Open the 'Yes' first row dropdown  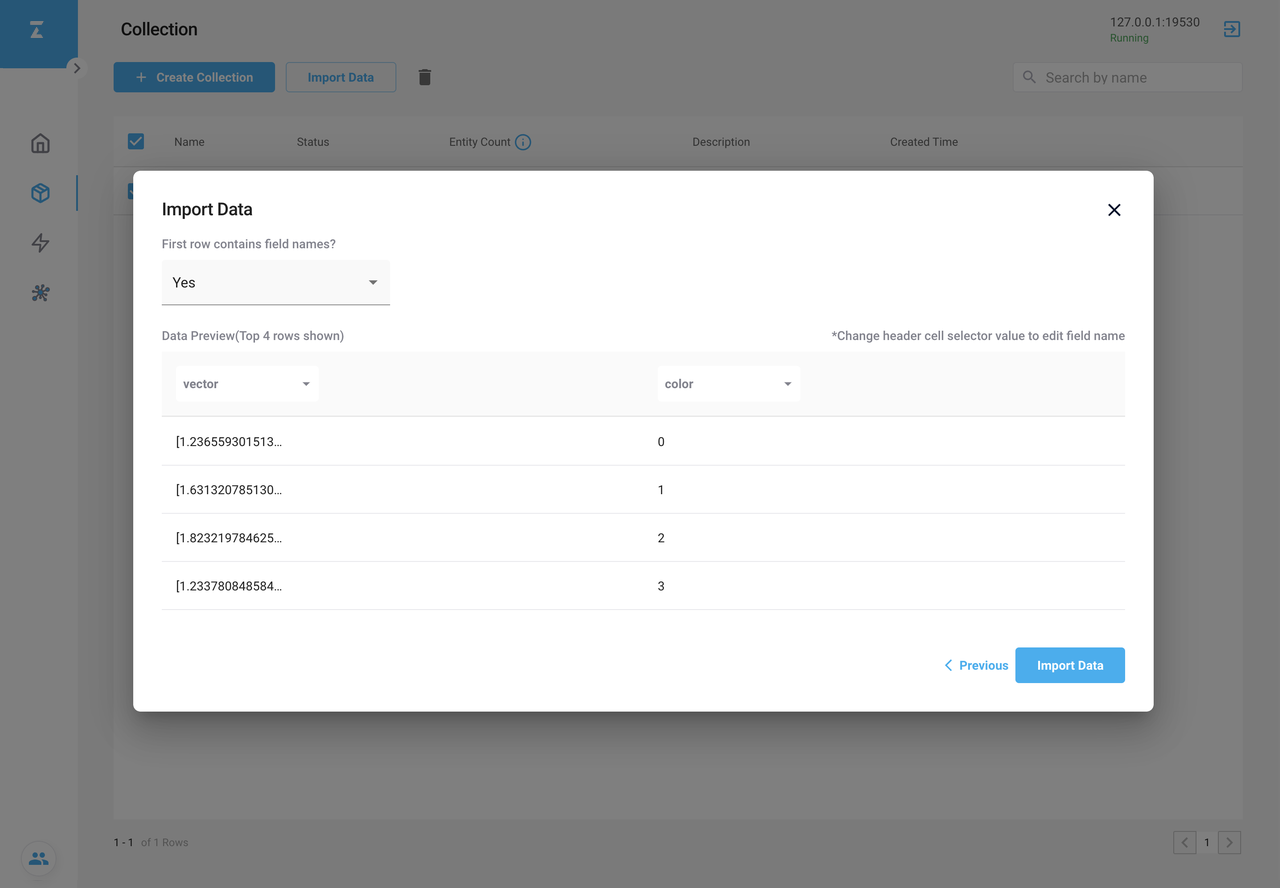(275, 283)
